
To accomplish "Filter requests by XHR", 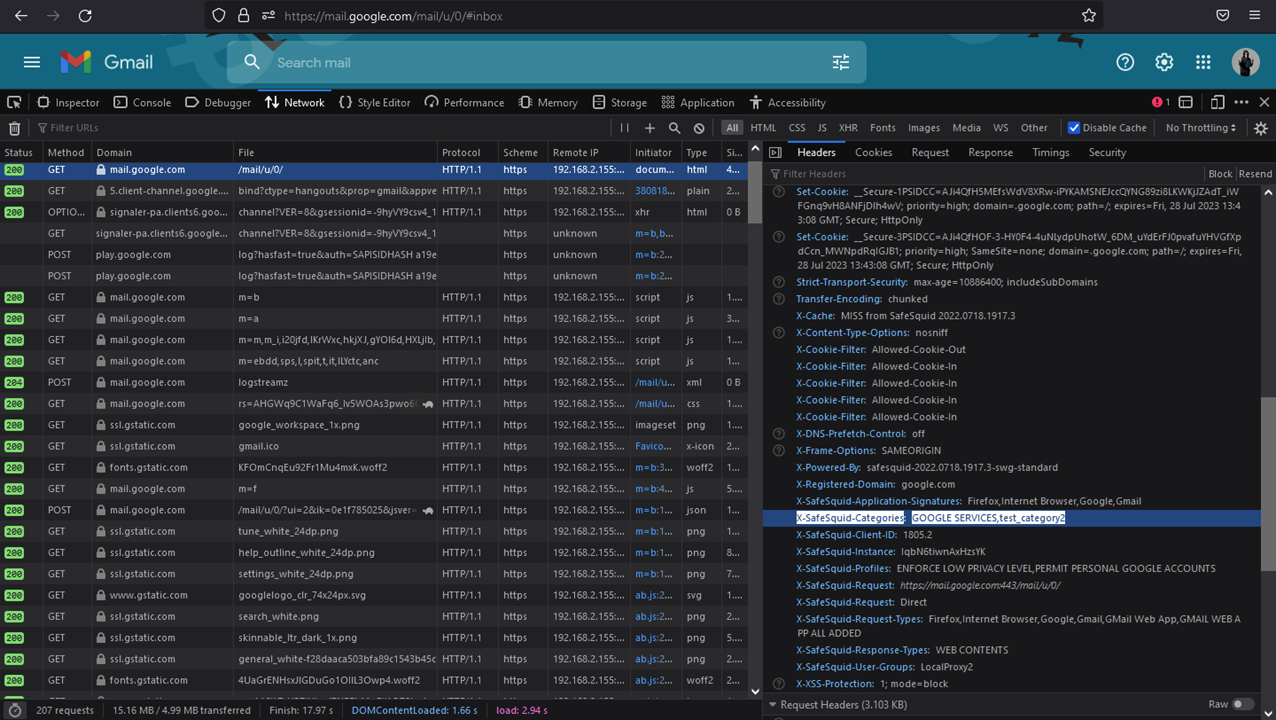I will click(x=848, y=128).
